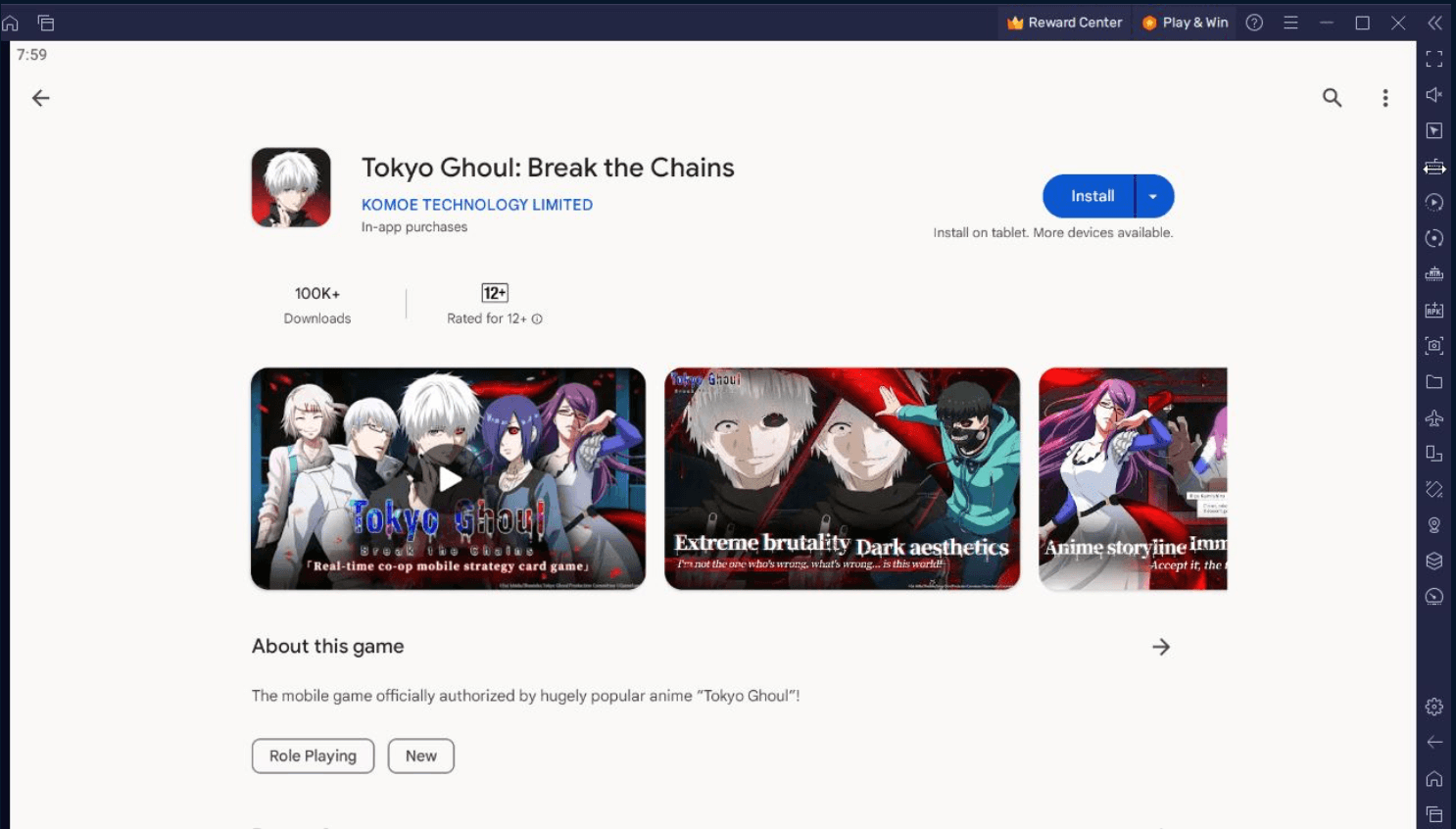Click the 12+ rating badge
Viewport: 1456px width, 829px height.
pos(495,293)
